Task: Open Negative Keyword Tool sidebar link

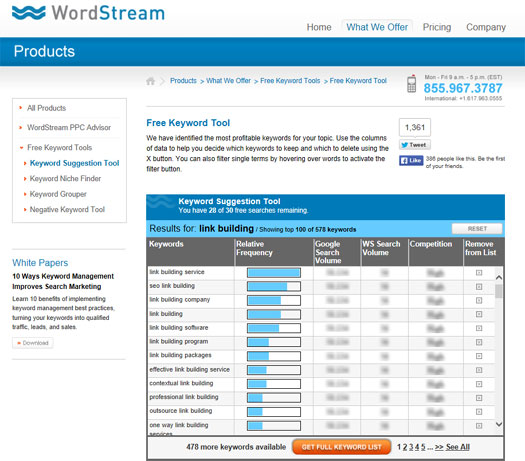Action: tap(67, 209)
